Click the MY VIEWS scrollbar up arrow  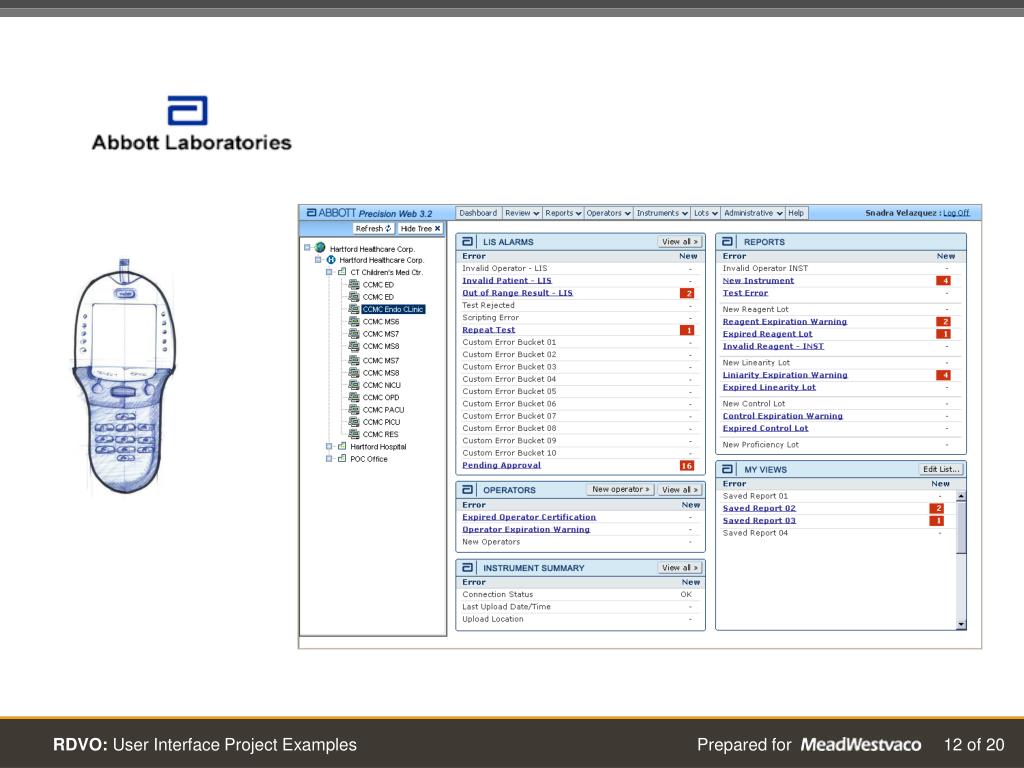[961, 496]
